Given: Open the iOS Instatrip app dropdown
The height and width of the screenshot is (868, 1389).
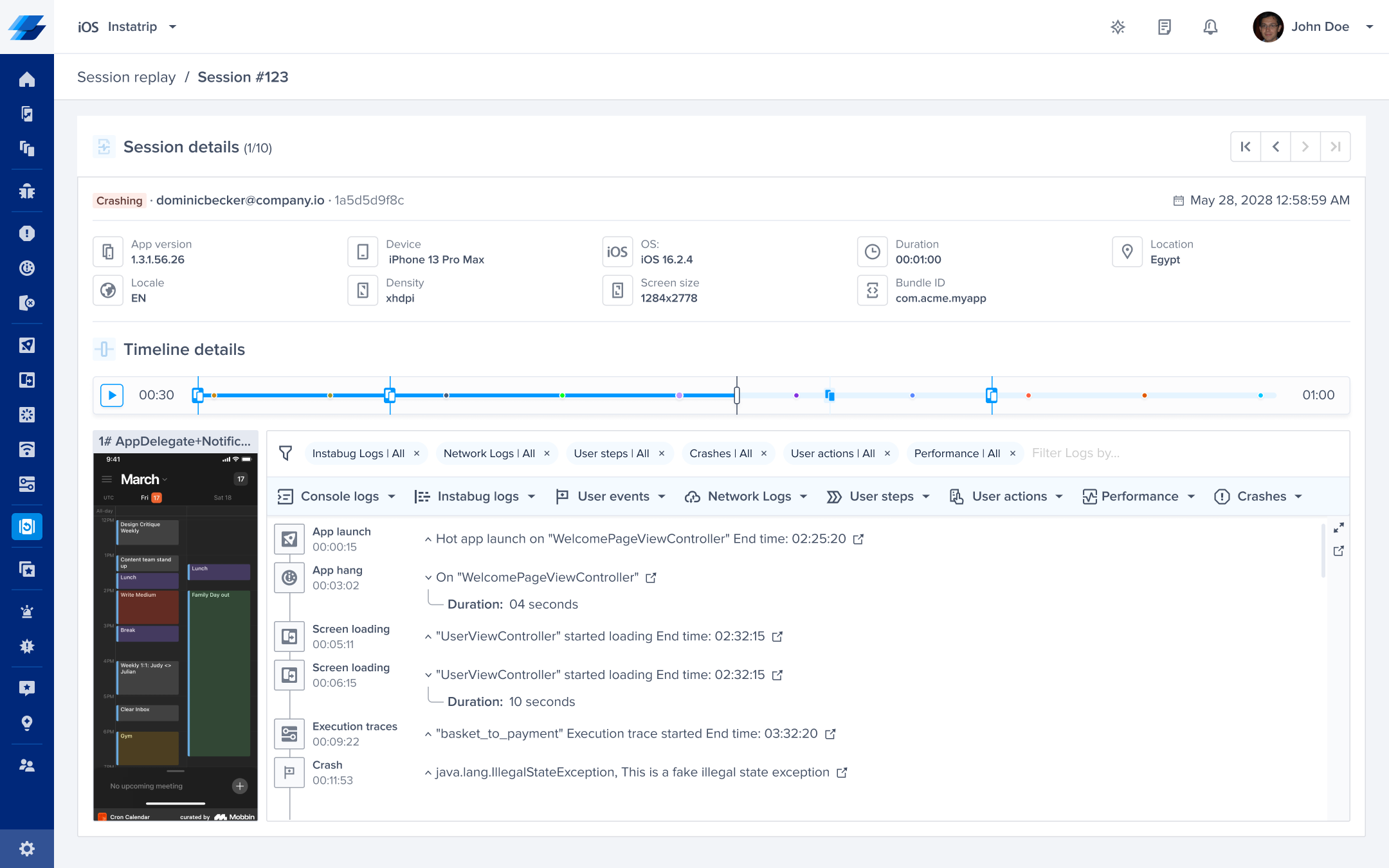Looking at the screenshot, I should [172, 27].
